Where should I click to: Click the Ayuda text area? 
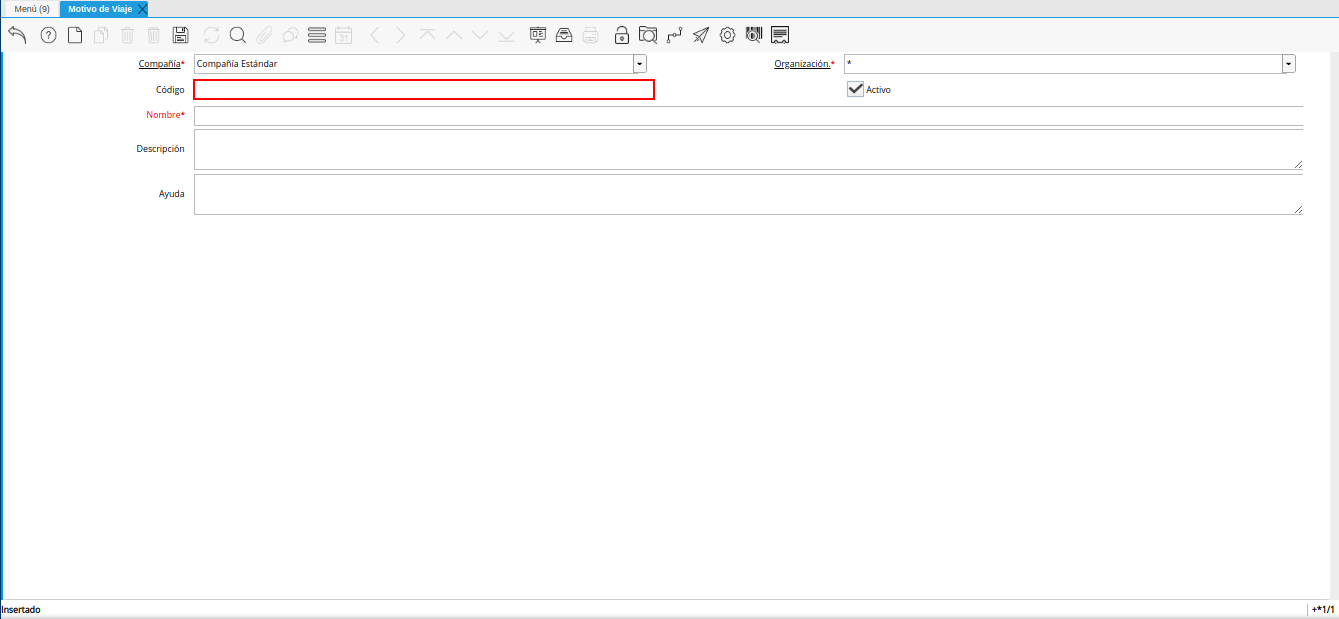tap(748, 195)
